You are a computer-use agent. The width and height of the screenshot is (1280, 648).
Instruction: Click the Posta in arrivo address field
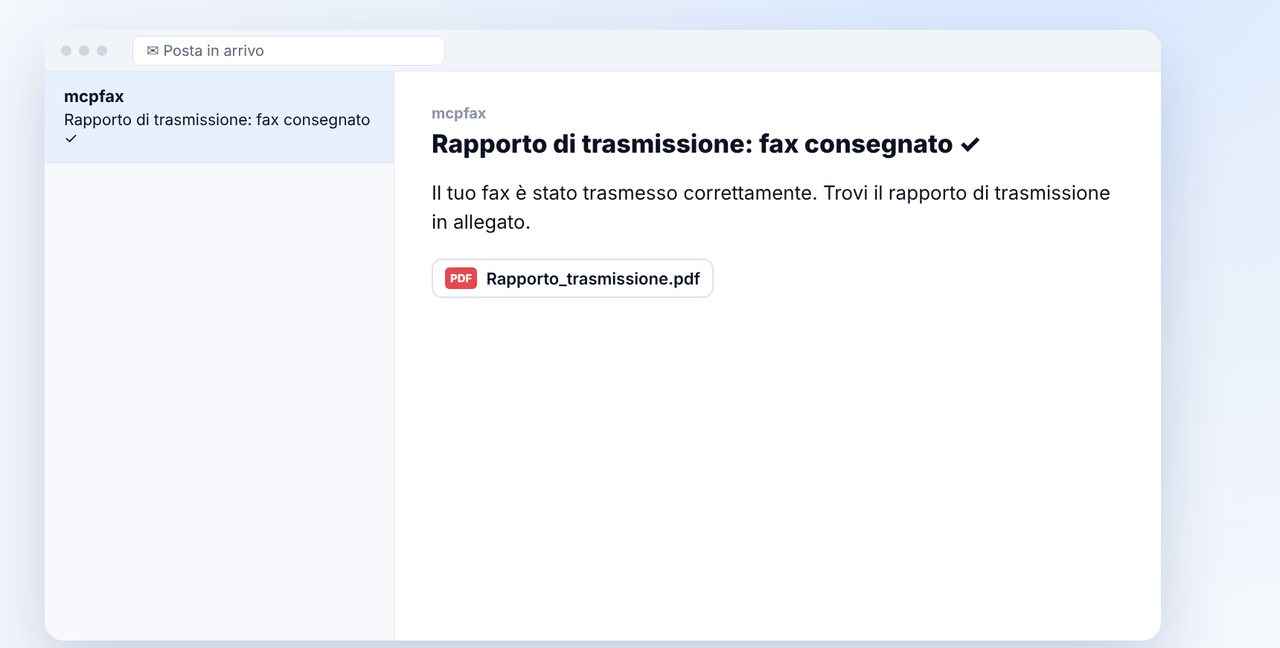(288, 50)
